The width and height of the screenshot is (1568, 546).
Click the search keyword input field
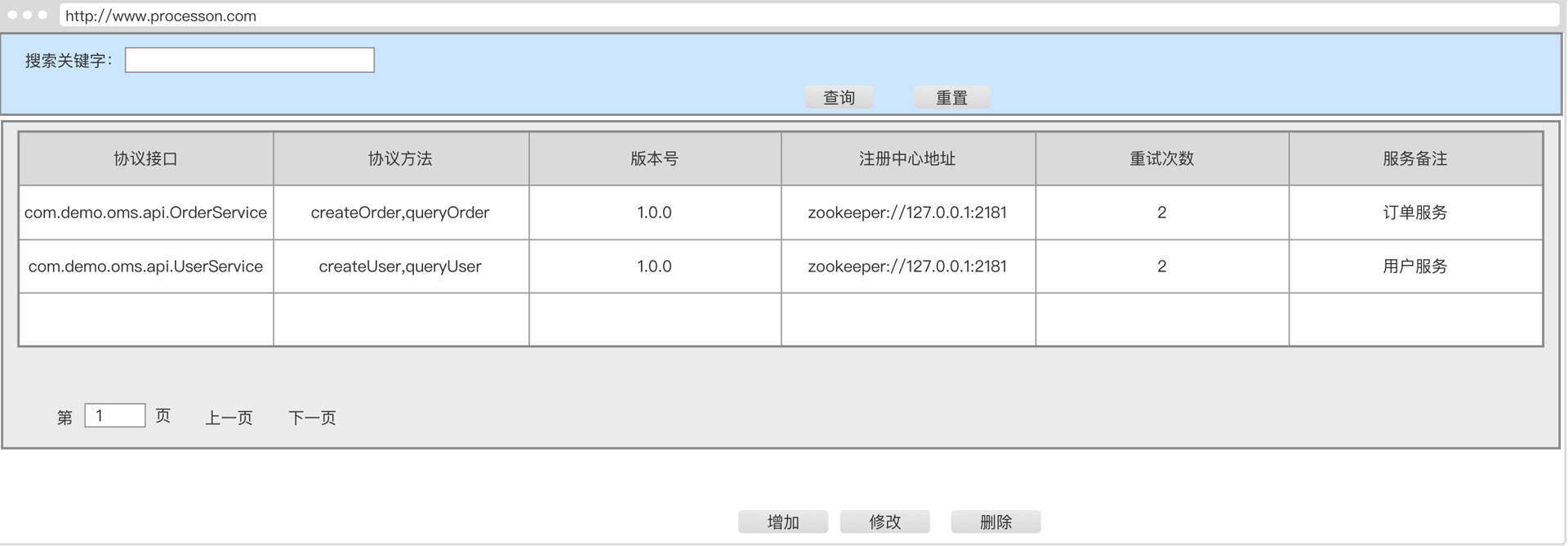pos(249,60)
